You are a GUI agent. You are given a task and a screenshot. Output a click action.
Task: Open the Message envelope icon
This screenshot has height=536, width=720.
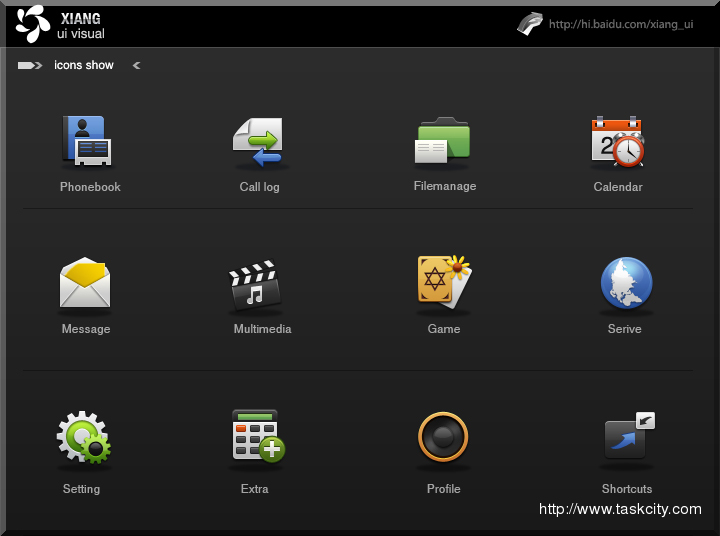(85, 283)
